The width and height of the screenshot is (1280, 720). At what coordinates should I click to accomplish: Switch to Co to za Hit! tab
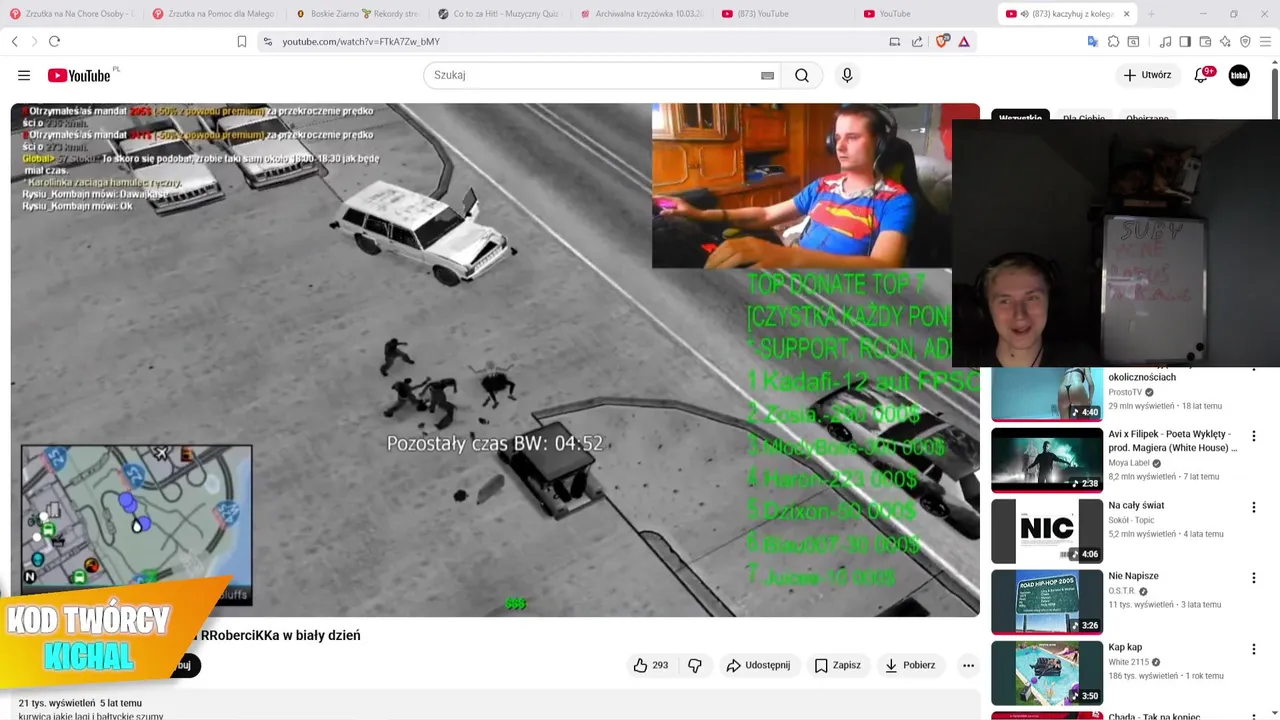click(x=500, y=14)
